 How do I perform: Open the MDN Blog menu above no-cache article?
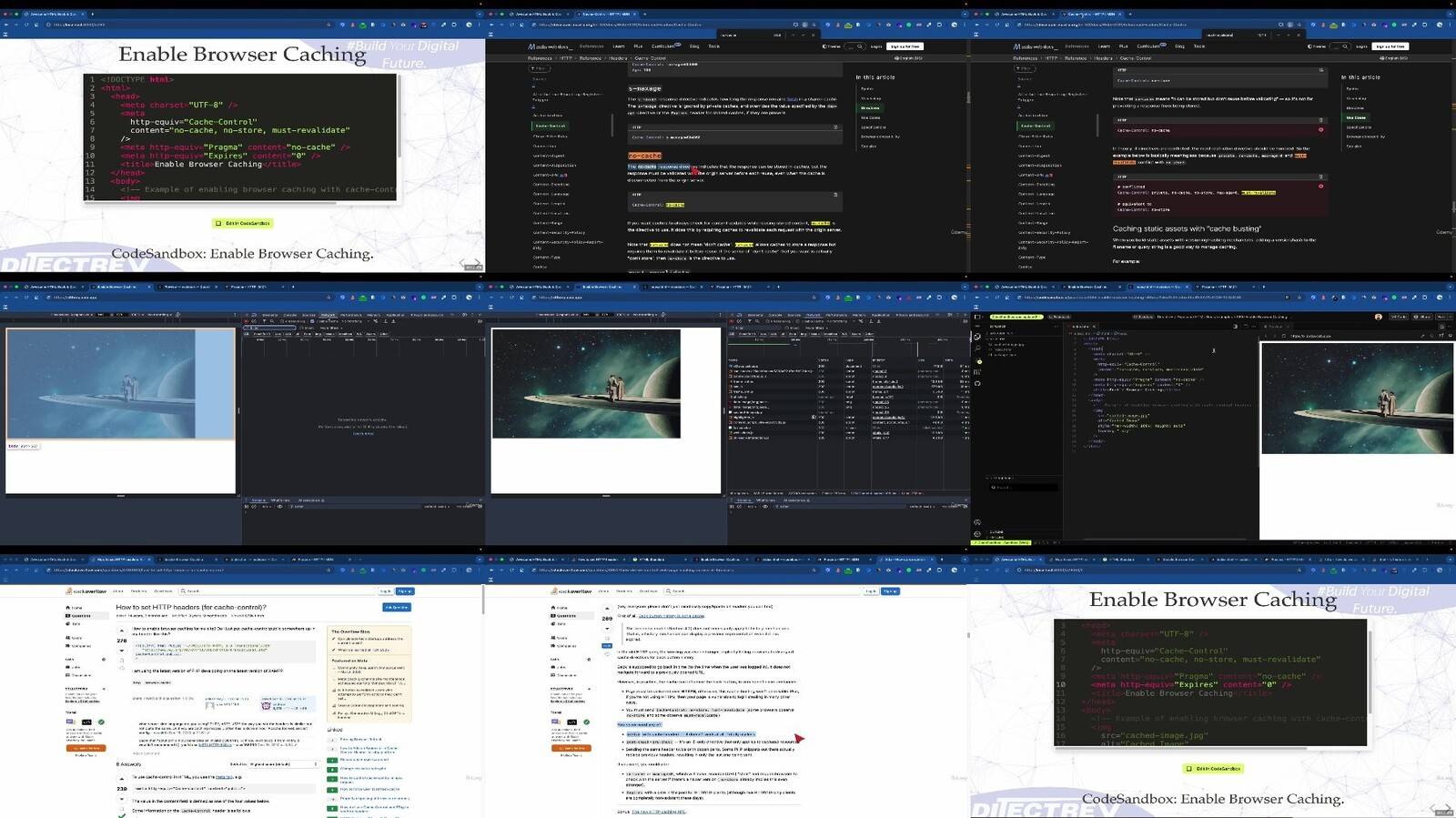[x=694, y=46]
